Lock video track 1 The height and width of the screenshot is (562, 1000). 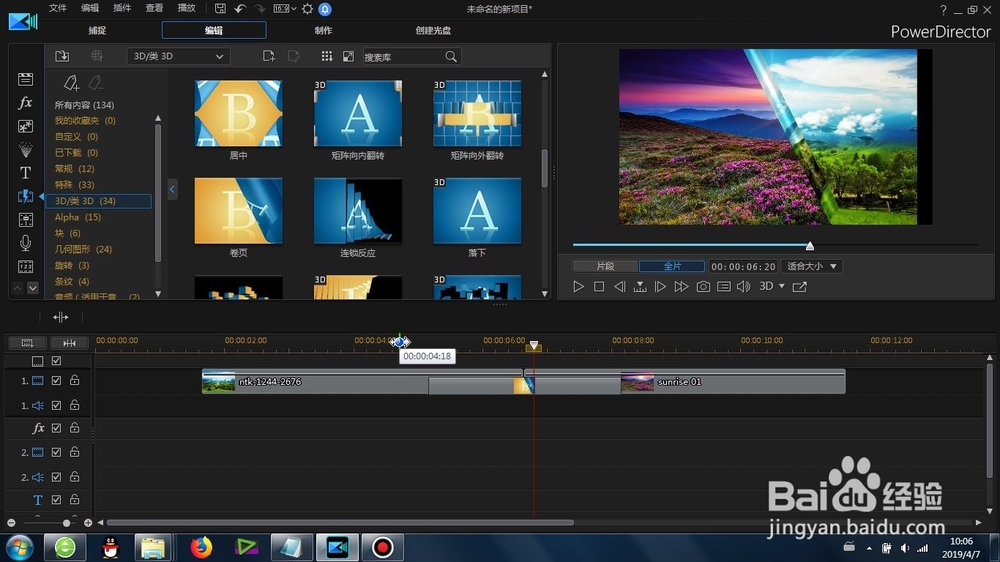pos(75,380)
